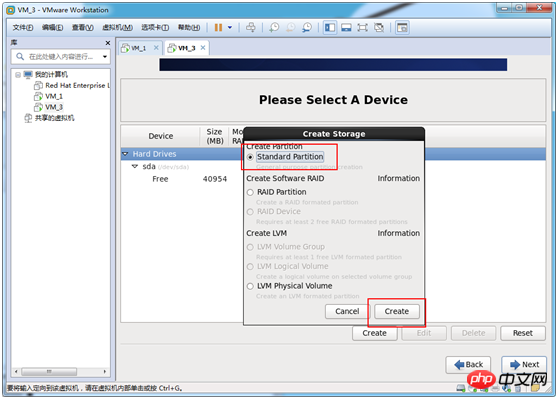The image size is (558, 399).
Task: Switch to the VM_1 tab
Action: click(138, 48)
